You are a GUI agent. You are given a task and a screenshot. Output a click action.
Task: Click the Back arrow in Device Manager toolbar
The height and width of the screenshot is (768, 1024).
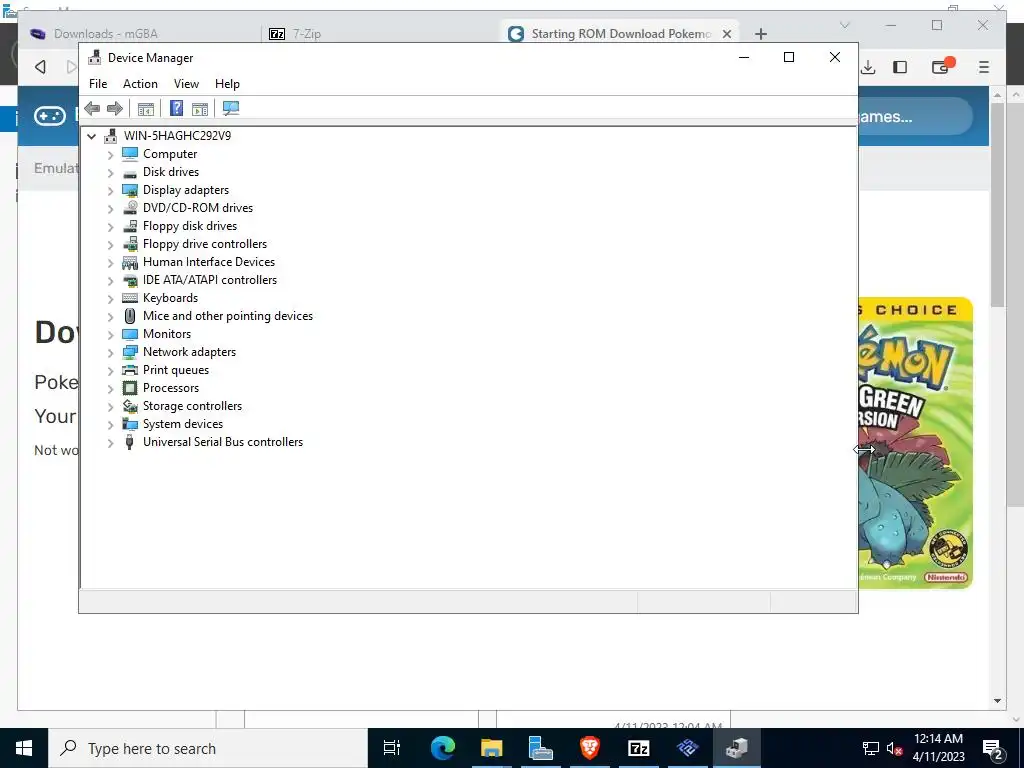click(x=92, y=108)
